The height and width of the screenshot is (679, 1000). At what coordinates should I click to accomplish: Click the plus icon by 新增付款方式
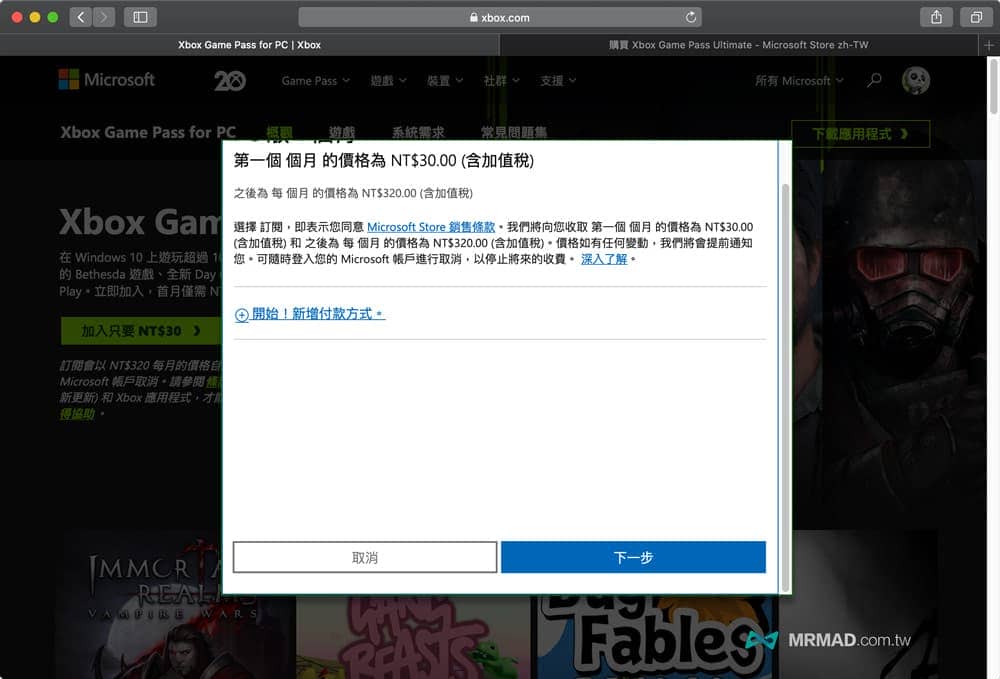click(x=241, y=315)
